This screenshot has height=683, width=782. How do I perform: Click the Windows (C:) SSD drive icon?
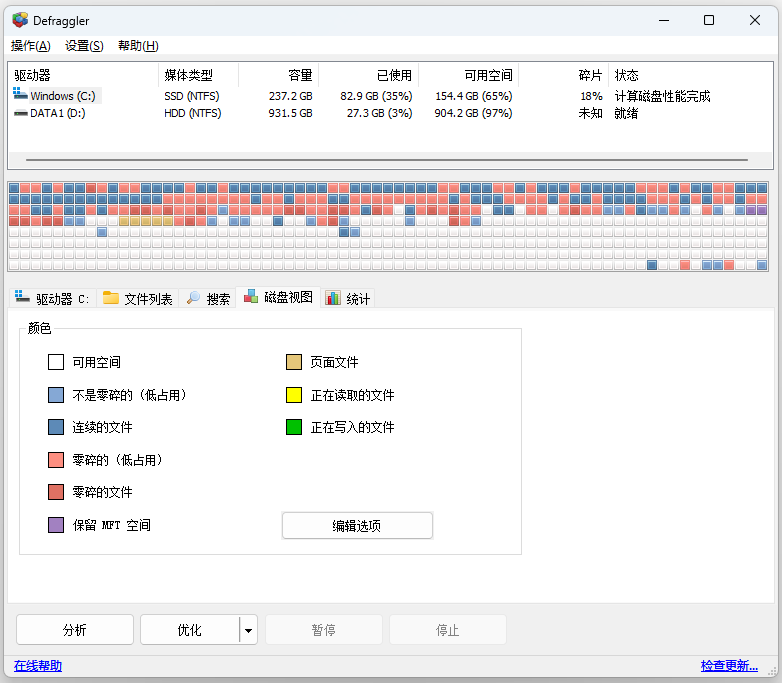pos(21,96)
